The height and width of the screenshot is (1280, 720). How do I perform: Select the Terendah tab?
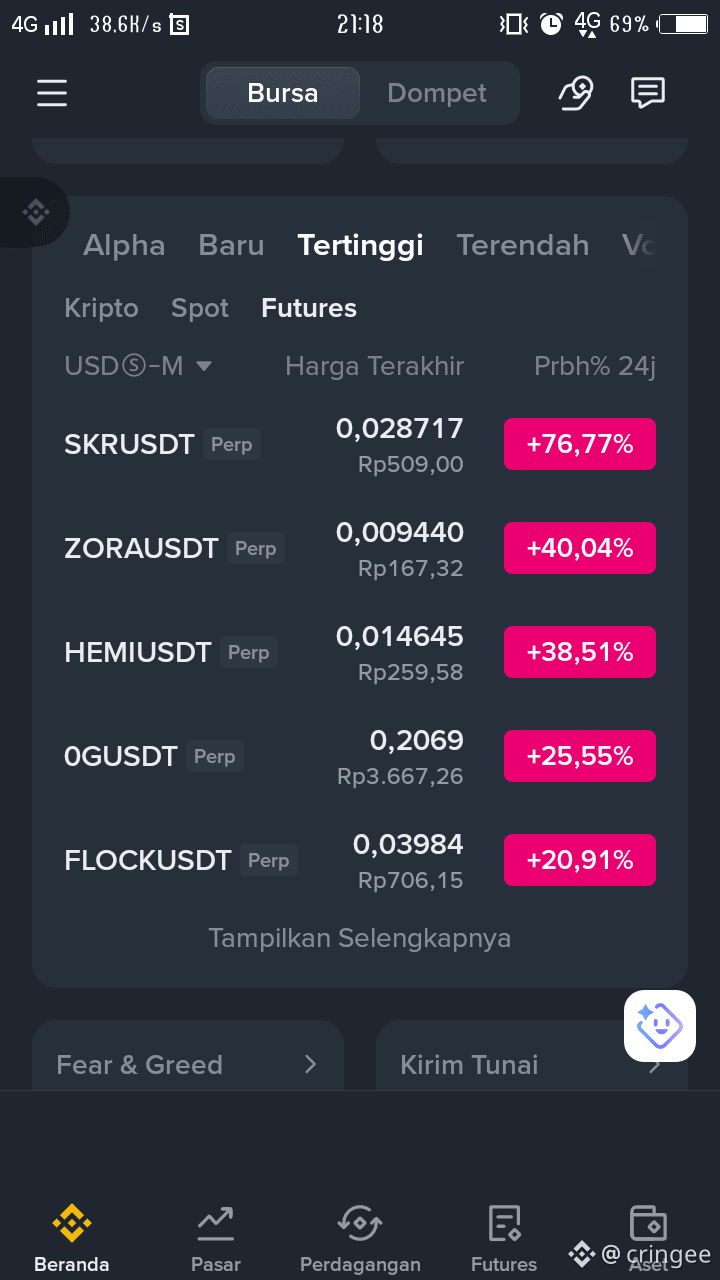523,245
